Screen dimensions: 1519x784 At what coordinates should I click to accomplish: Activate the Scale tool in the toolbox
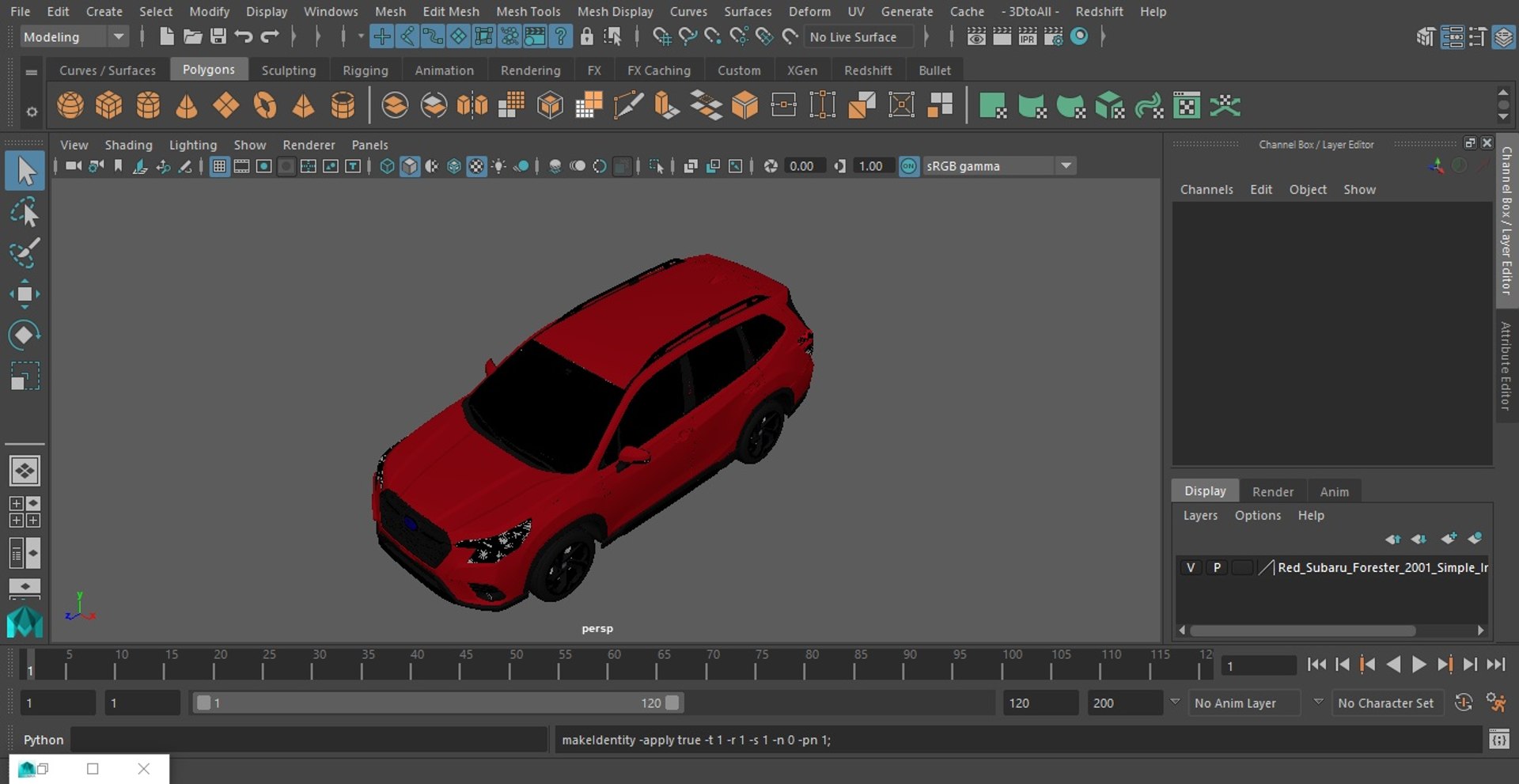pyautogui.click(x=25, y=376)
